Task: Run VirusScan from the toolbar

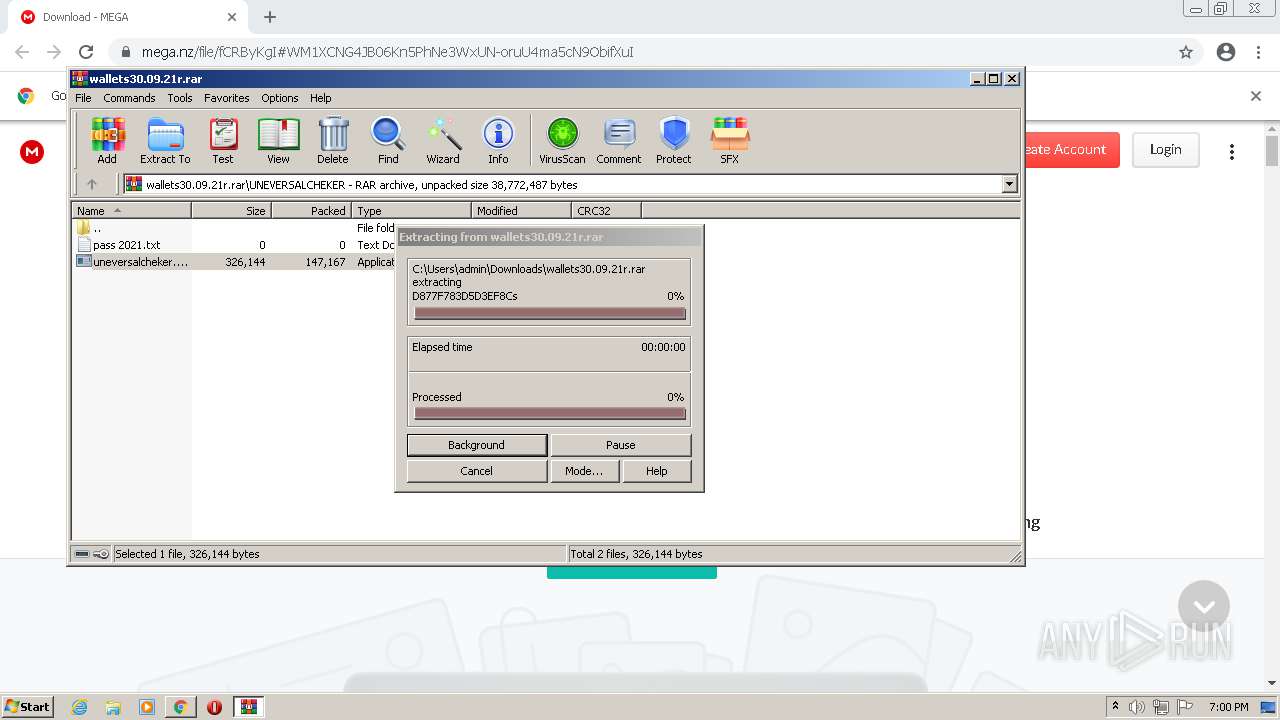Action: (x=562, y=140)
